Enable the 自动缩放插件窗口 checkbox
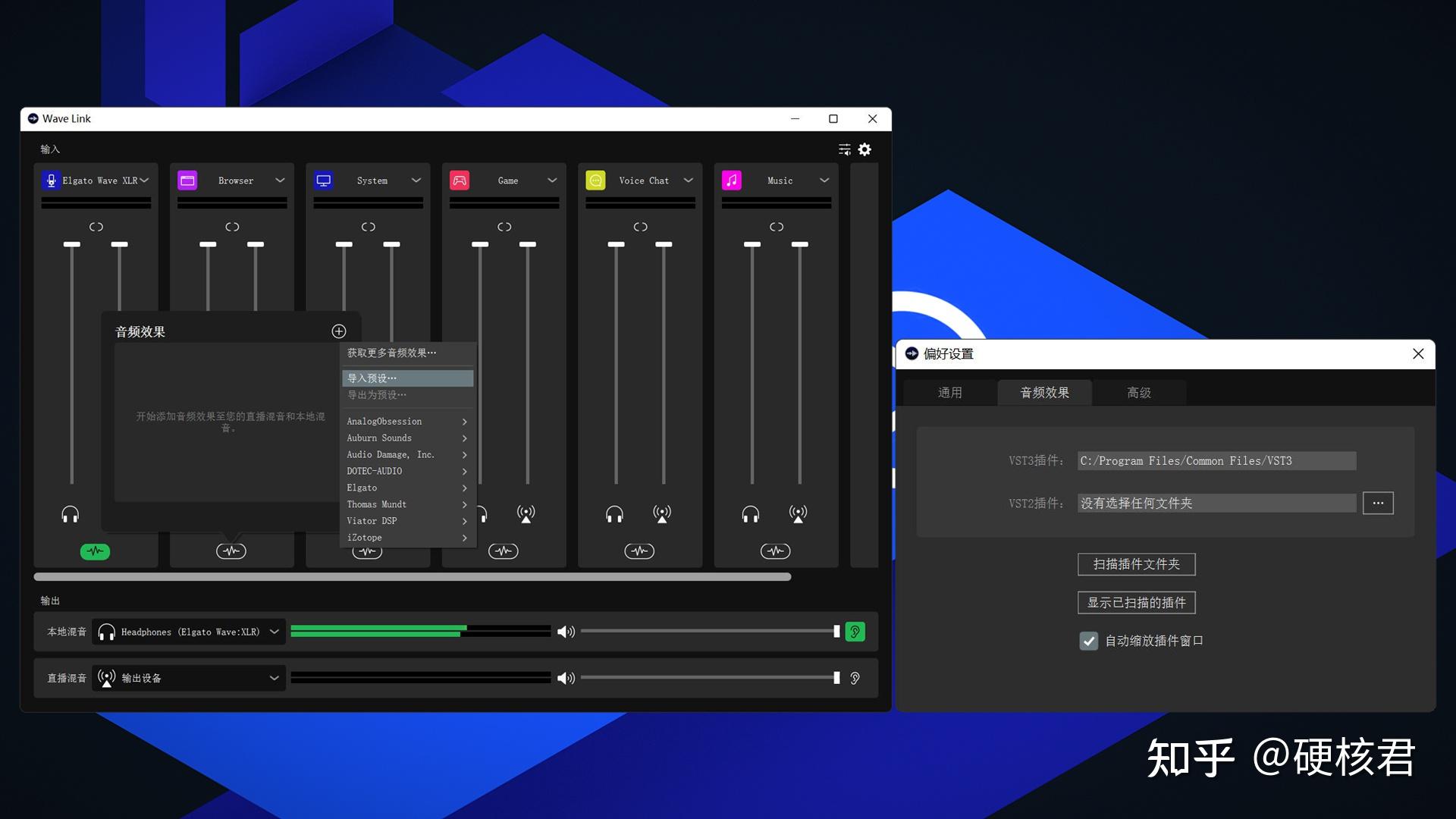The image size is (1456, 819). click(x=1089, y=641)
